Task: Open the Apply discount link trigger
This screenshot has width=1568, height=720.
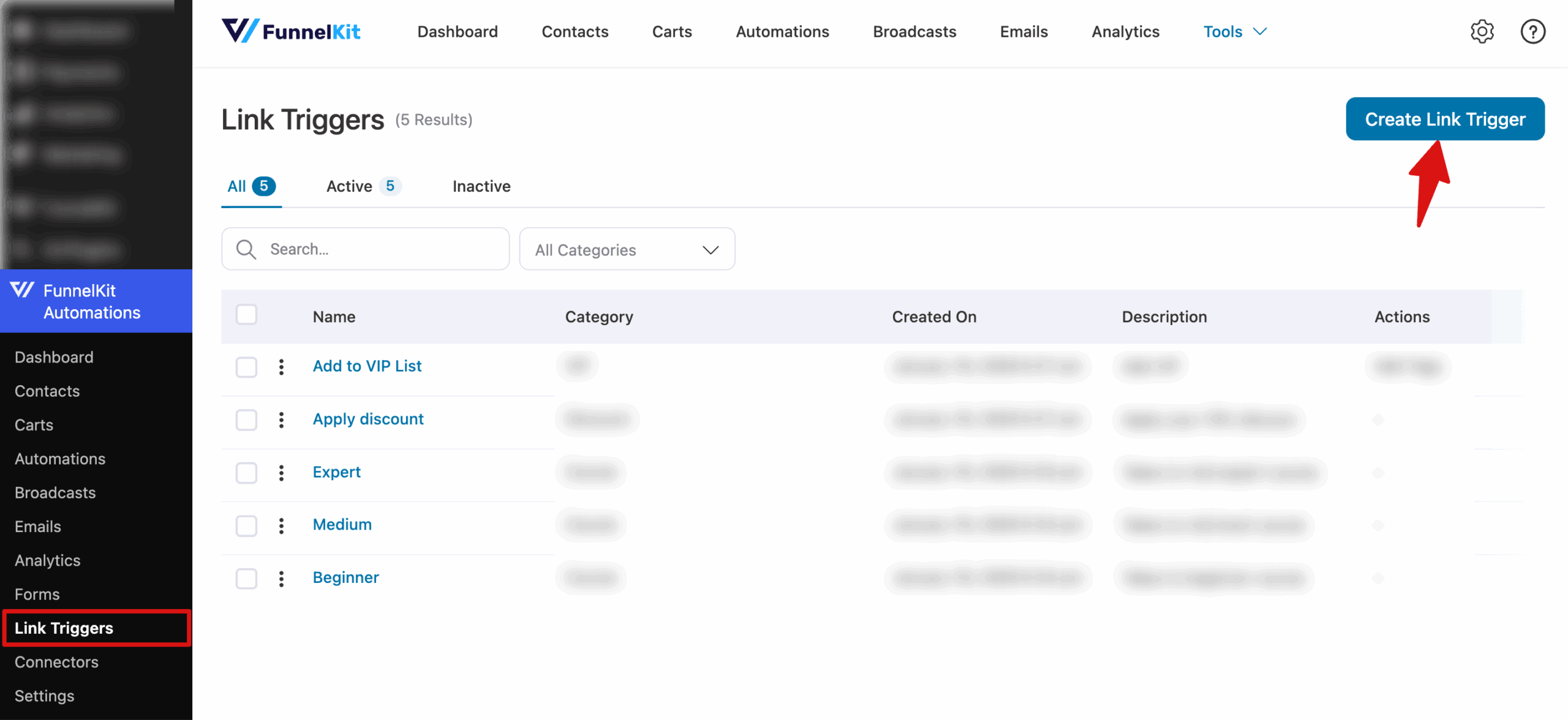Action: 368,419
